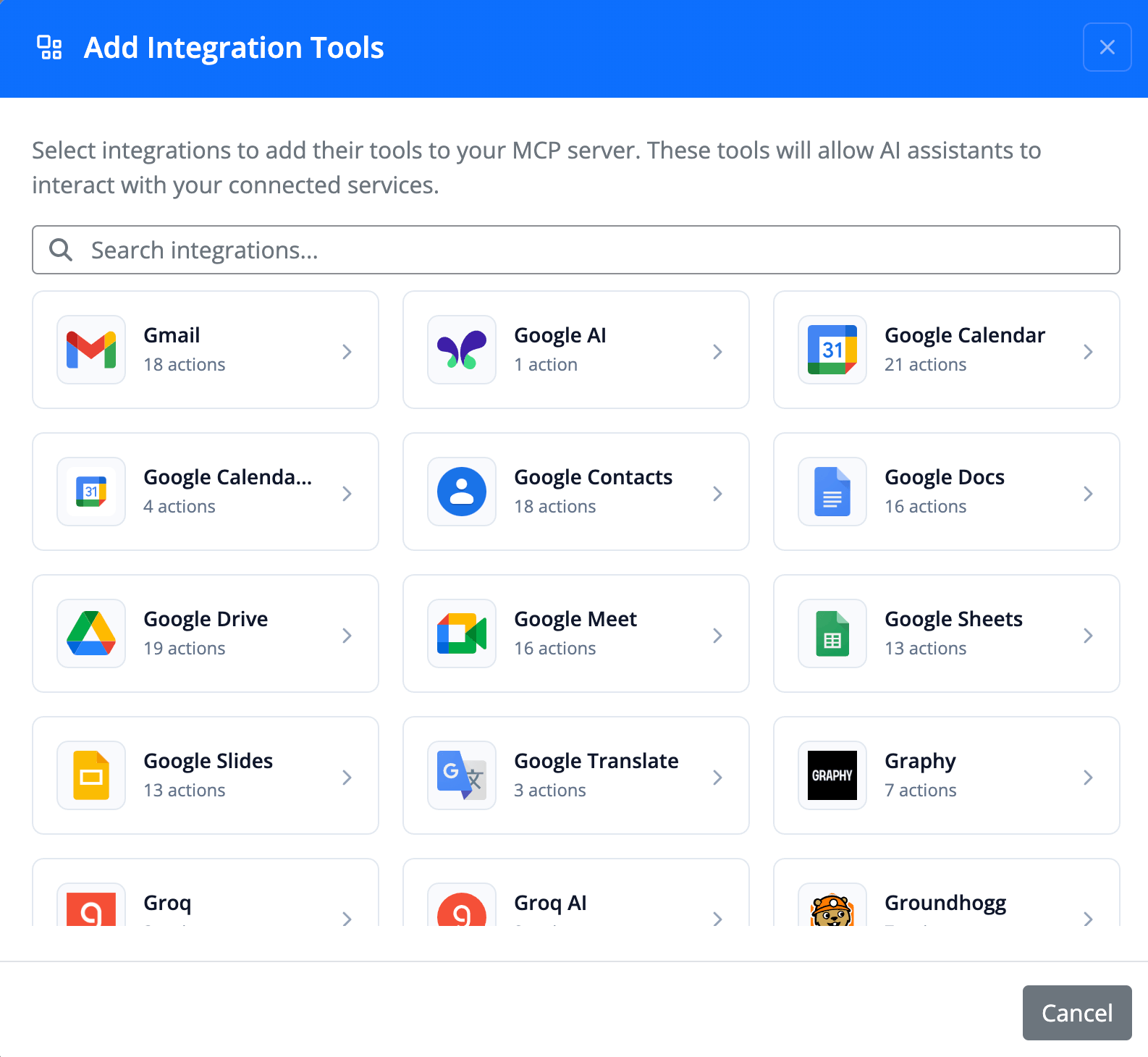Viewport: 1148px width, 1057px height.
Task: Click the Google Calendar 31 icon with 21 actions
Action: point(832,350)
